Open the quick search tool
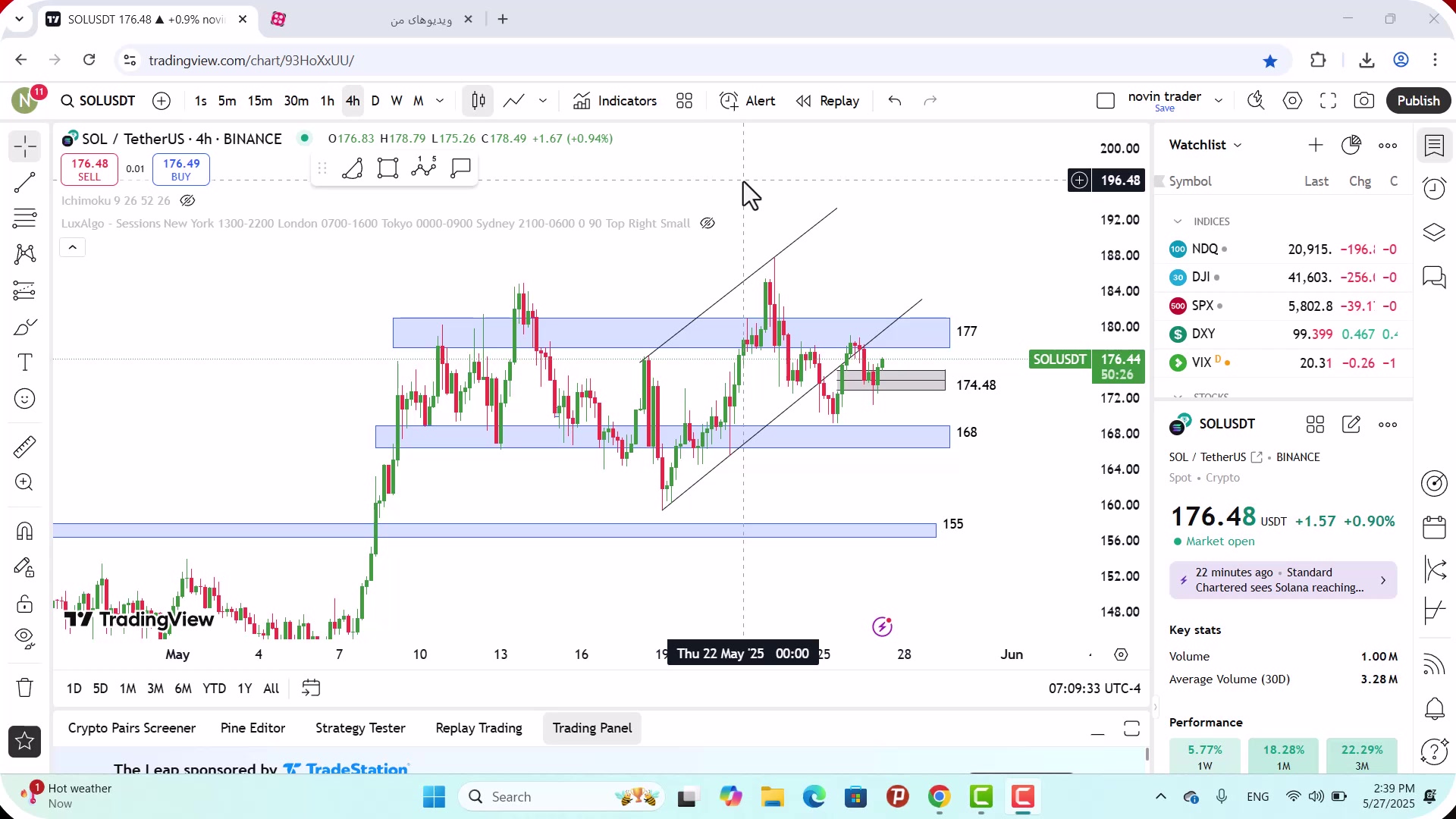 (x=1256, y=101)
